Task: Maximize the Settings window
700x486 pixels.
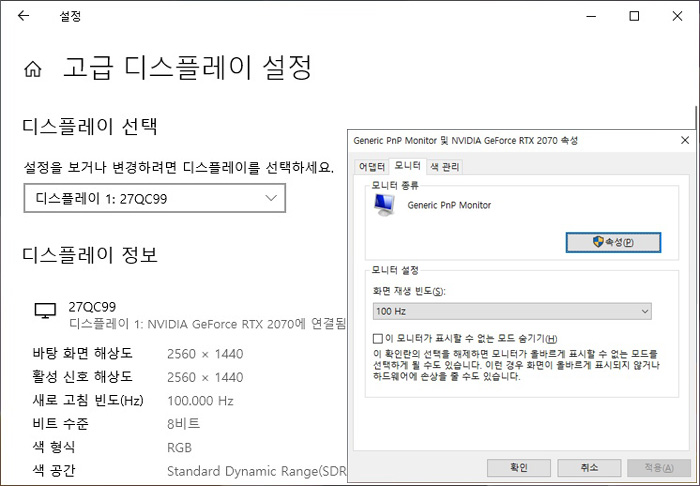Action: (634, 16)
